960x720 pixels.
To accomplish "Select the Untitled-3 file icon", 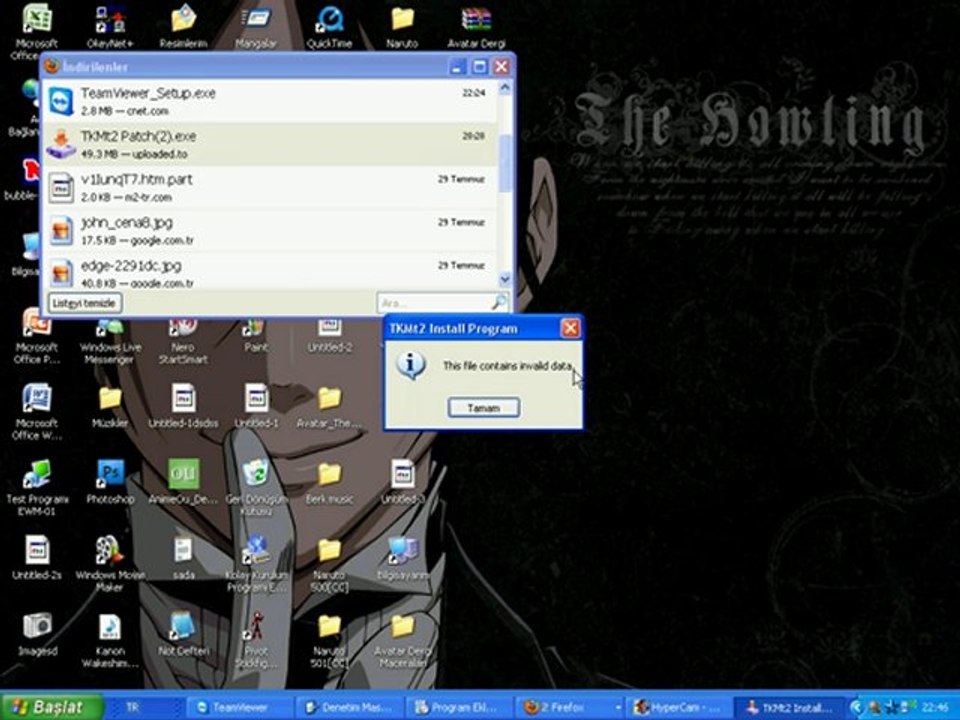I will [403, 482].
